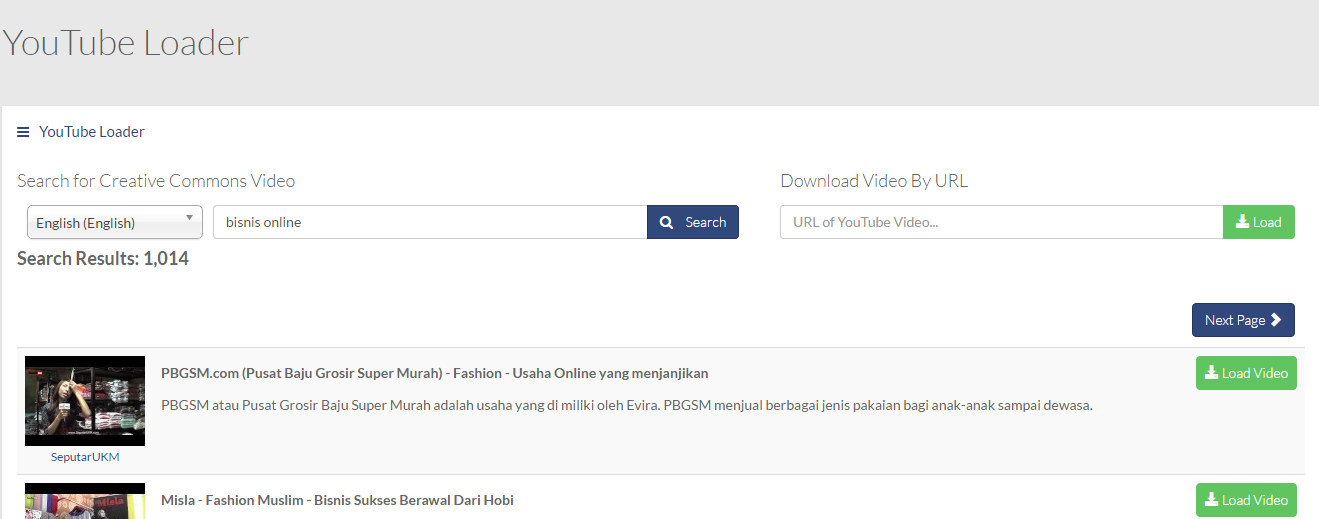The image size is (1319, 519).
Task: Load Video for PBGSM.com Pusat Baju Grosir result
Action: 1246,373
